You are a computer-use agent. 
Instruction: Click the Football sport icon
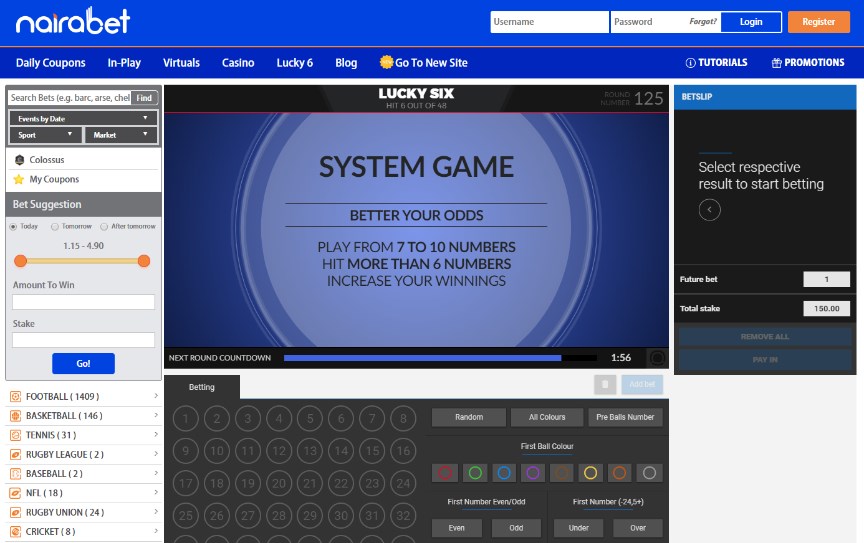click(x=15, y=396)
